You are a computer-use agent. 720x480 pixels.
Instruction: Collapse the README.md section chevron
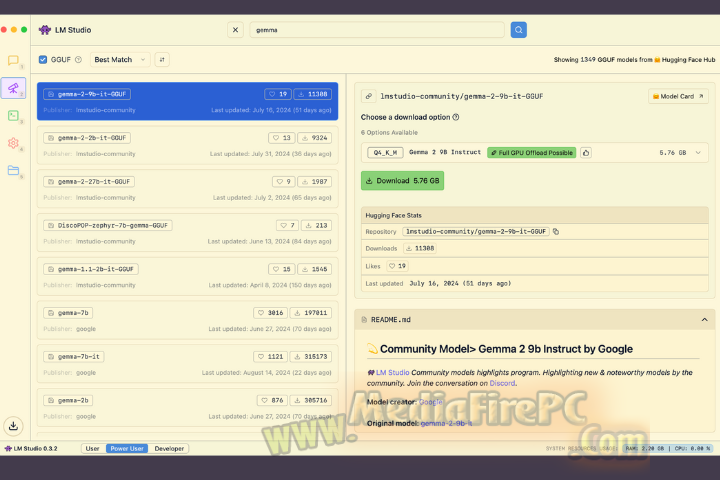(x=704, y=319)
